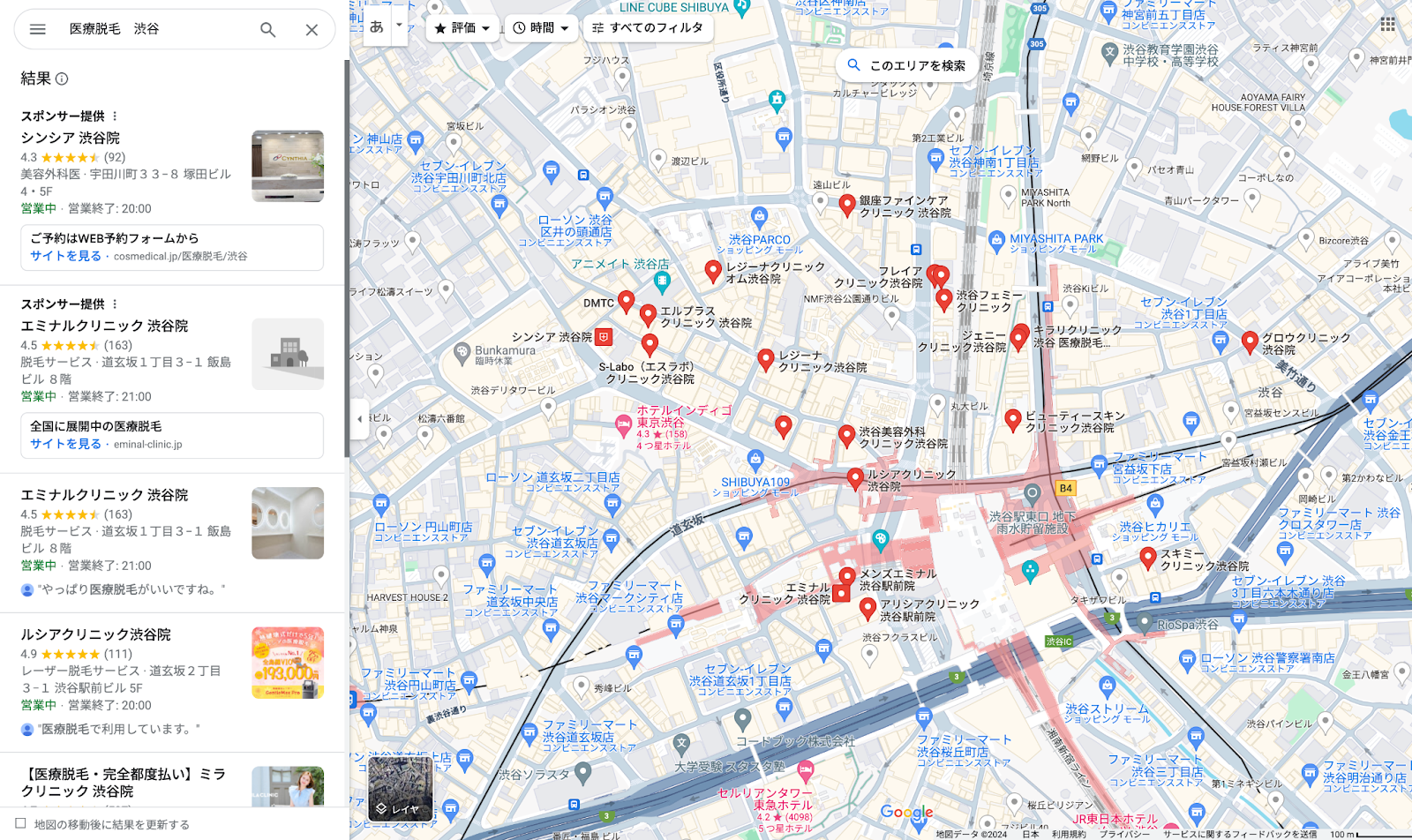This screenshot has height=840, width=1412.
Task: Toggle 地図の移動後に結果を更新する checkbox
Action: 20,823
